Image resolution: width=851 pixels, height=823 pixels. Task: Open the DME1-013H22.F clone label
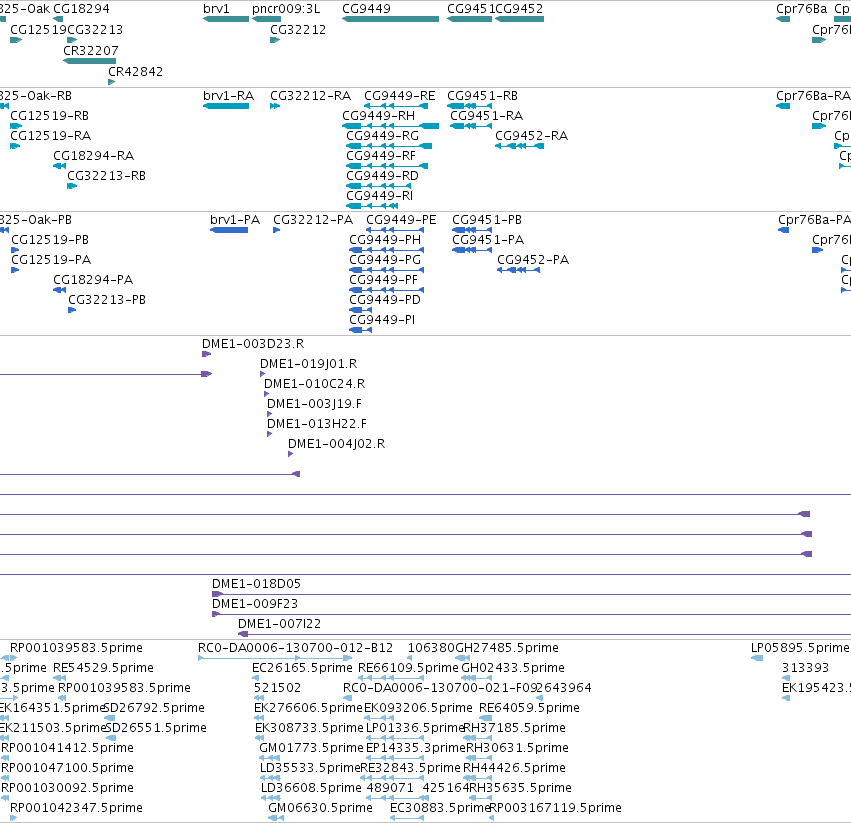(317, 424)
